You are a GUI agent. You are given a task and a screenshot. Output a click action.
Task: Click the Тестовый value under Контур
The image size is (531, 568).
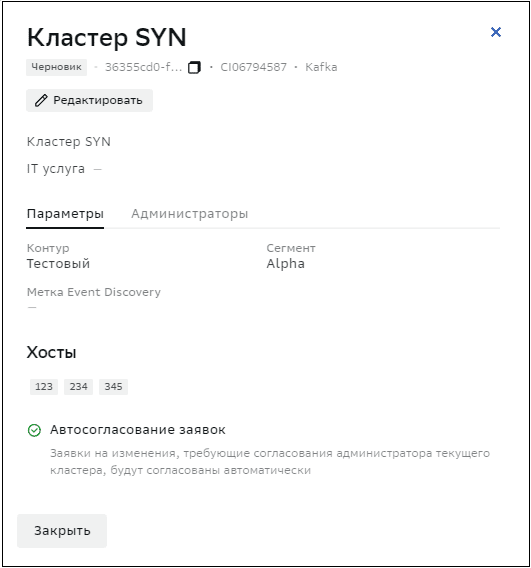click(x=58, y=263)
